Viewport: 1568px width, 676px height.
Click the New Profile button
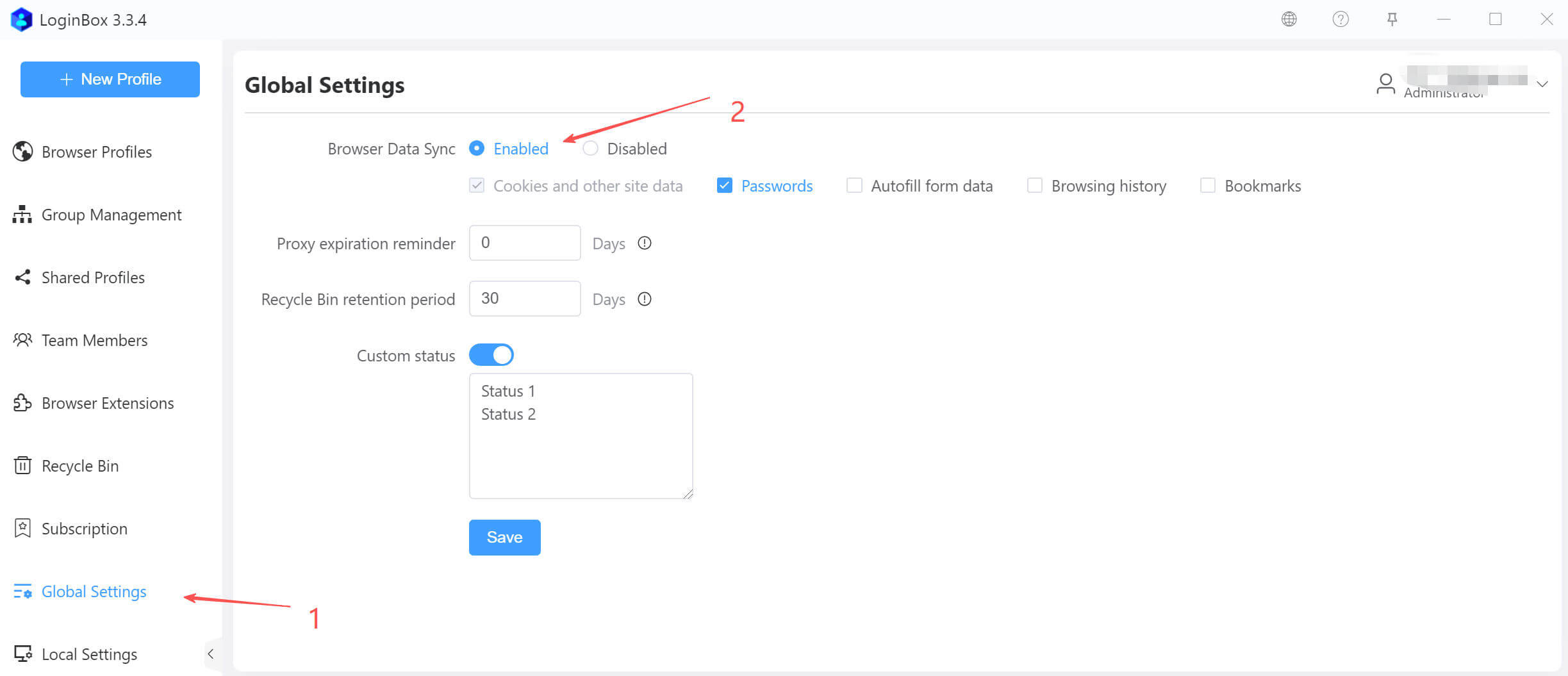(x=110, y=79)
